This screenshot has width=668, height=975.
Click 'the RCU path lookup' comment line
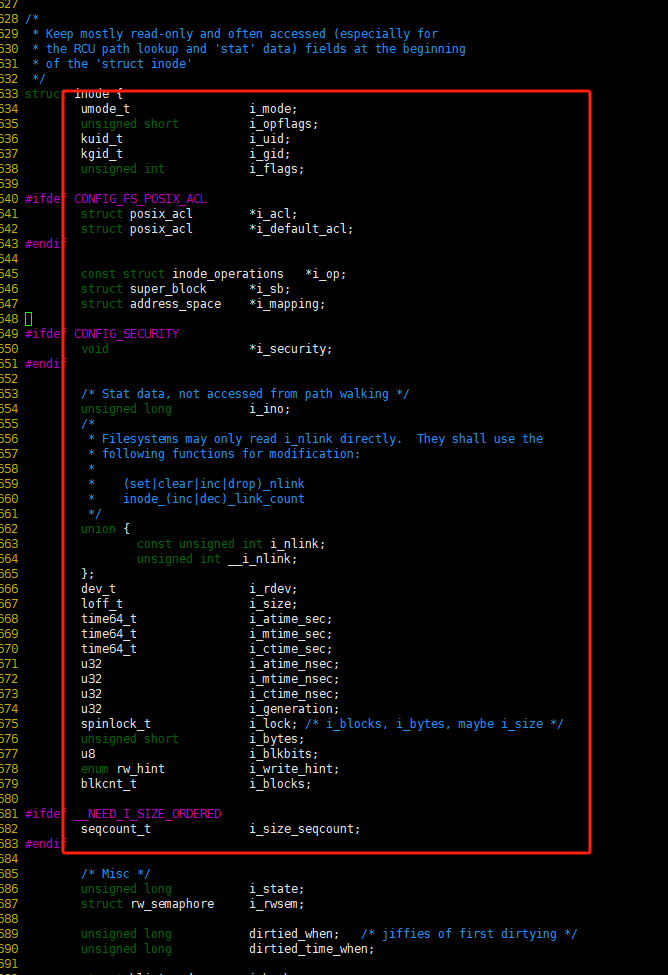point(249,49)
